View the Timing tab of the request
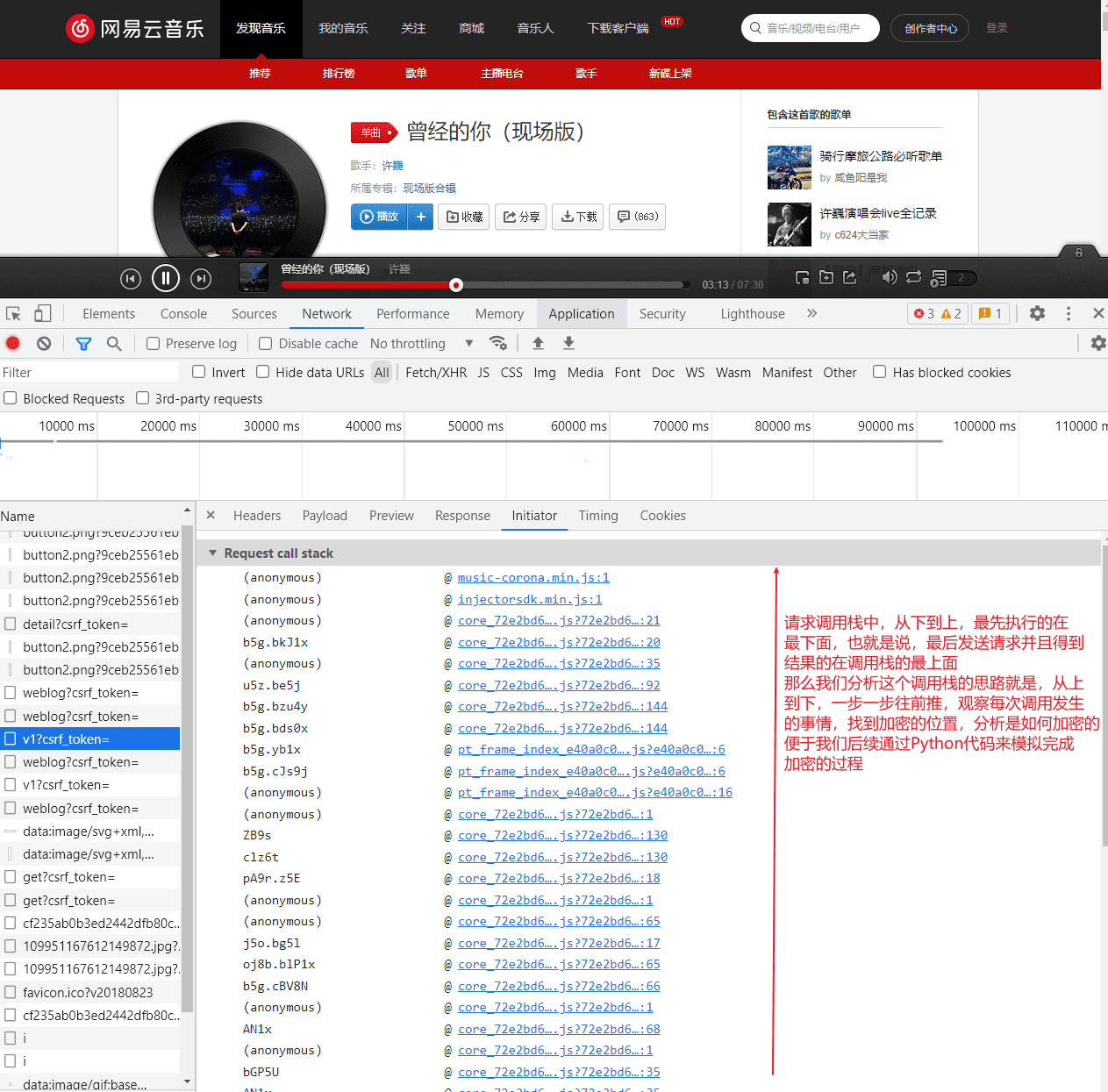The image size is (1108, 1092). [x=598, y=516]
